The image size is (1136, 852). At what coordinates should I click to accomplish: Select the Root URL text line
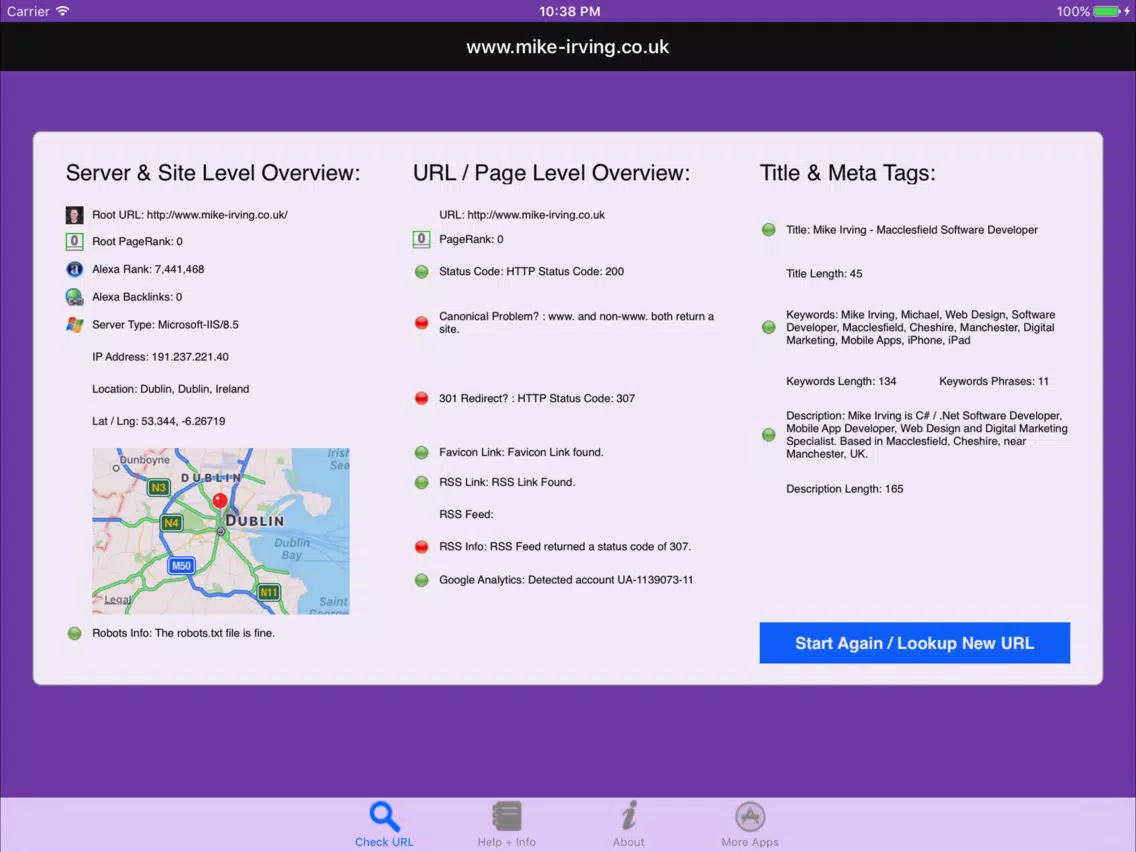tap(190, 214)
